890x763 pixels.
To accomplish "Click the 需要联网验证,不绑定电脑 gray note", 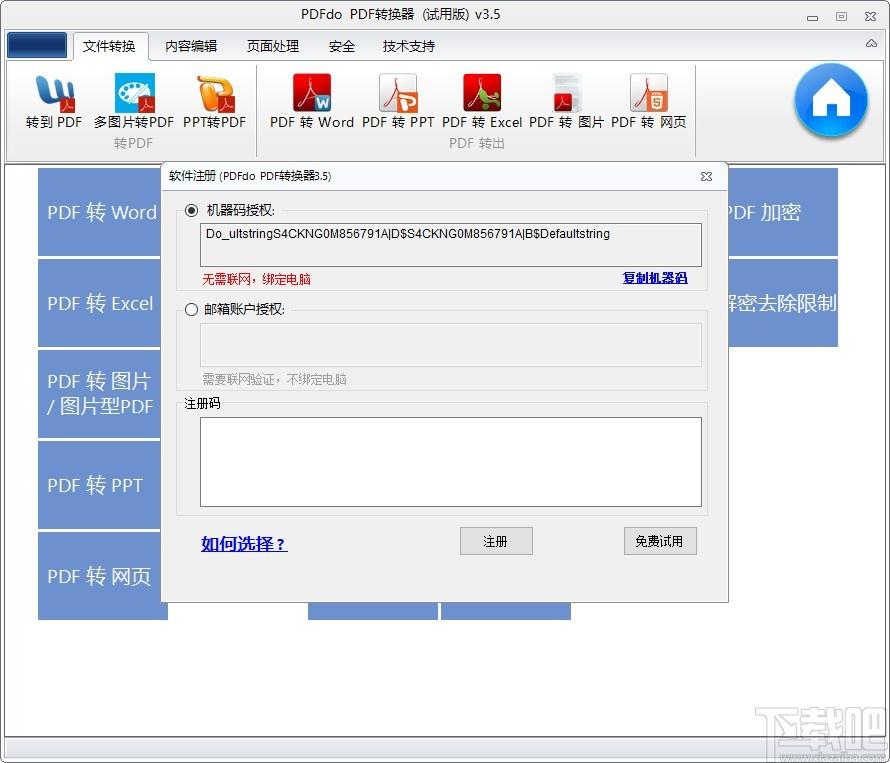I will [x=275, y=379].
